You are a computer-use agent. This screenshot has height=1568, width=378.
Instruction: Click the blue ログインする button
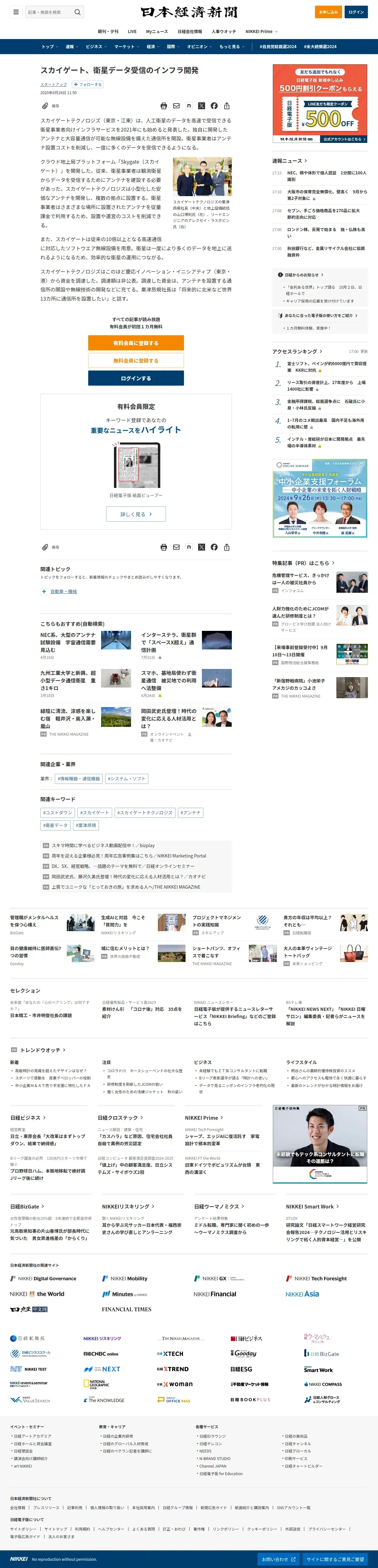pyautogui.click(x=136, y=378)
